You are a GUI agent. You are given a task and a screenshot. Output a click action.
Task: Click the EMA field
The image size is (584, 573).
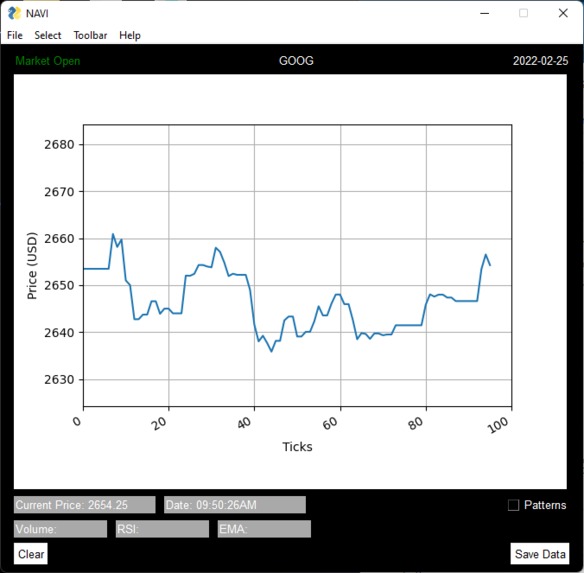264,529
